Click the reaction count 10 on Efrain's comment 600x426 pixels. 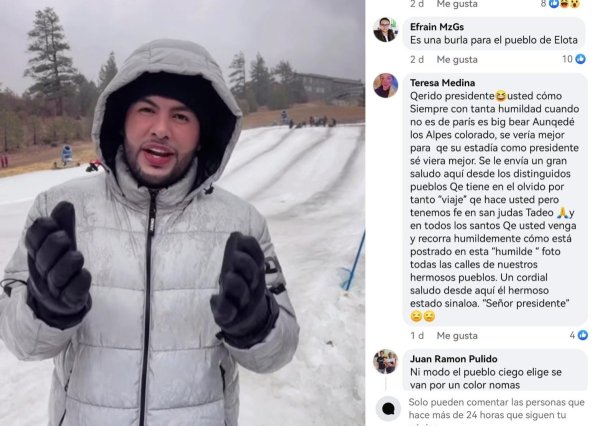pos(567,59)
